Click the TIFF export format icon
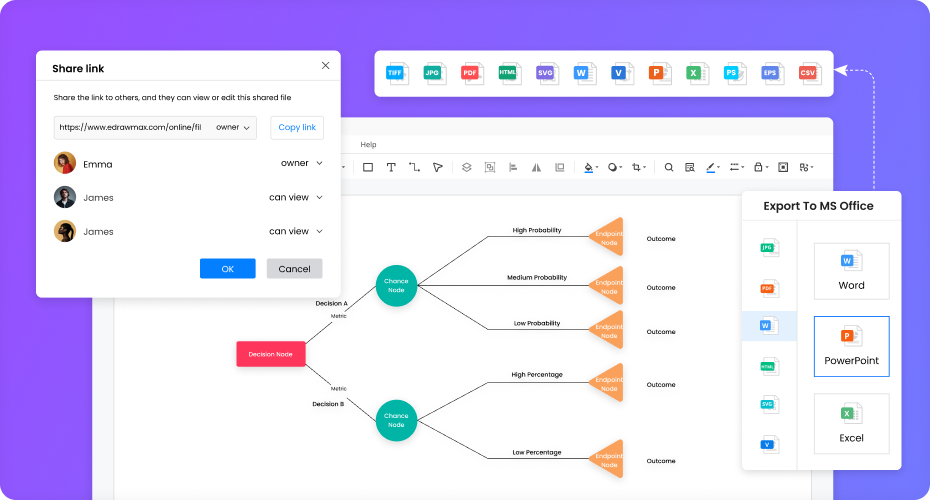 click(x=397, y=73)
